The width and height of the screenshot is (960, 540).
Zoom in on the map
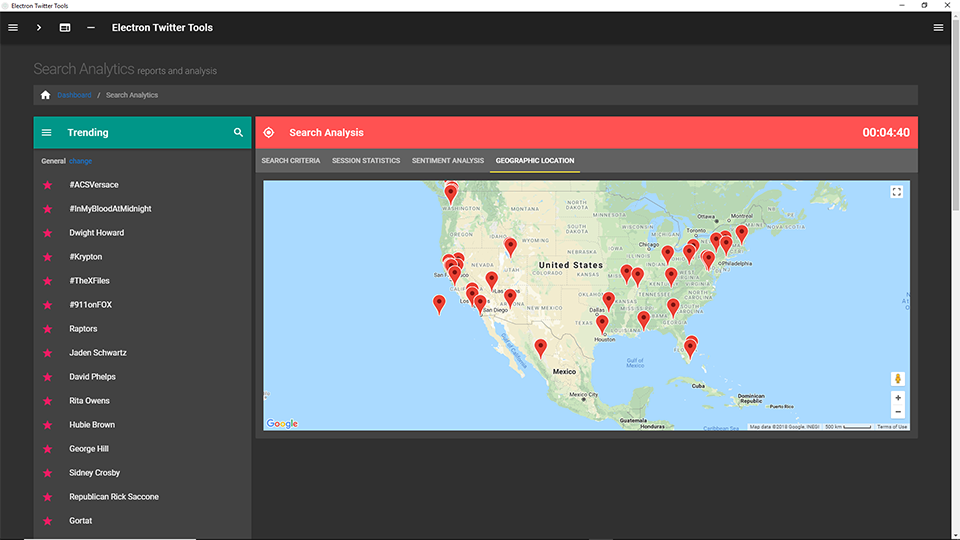click(x=898, y=398)
